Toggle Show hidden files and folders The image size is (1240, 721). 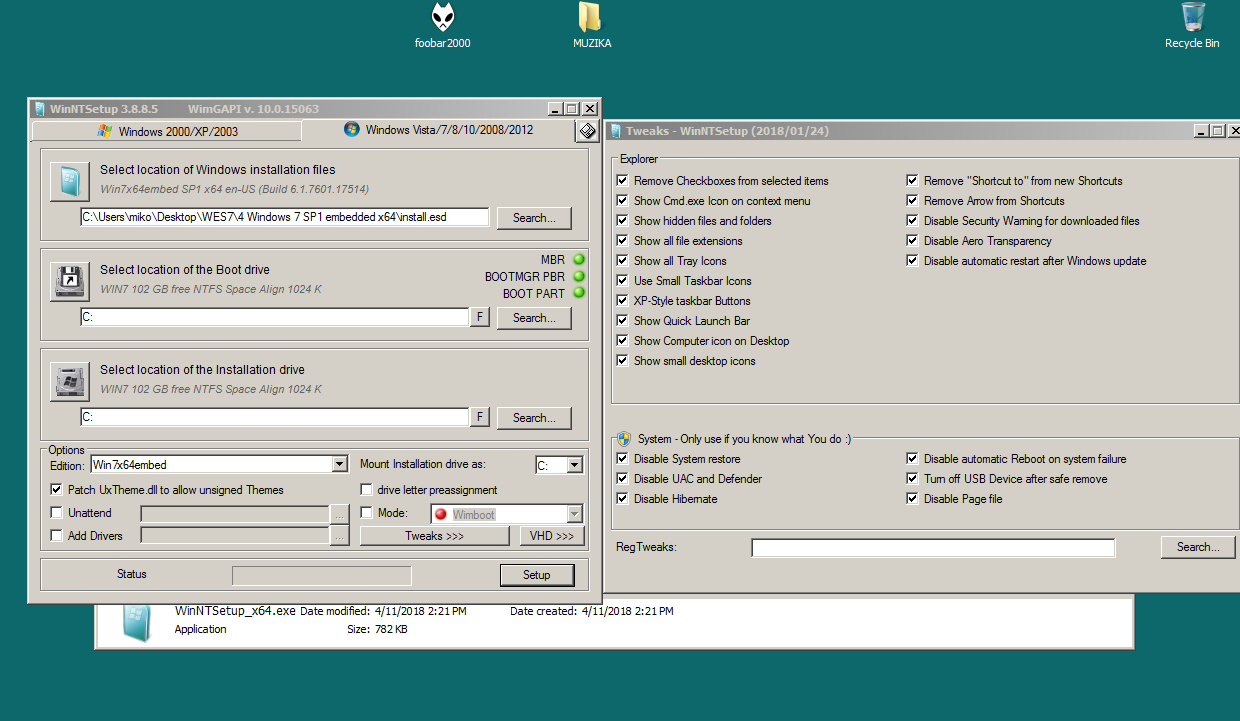(x=624, y=221)
